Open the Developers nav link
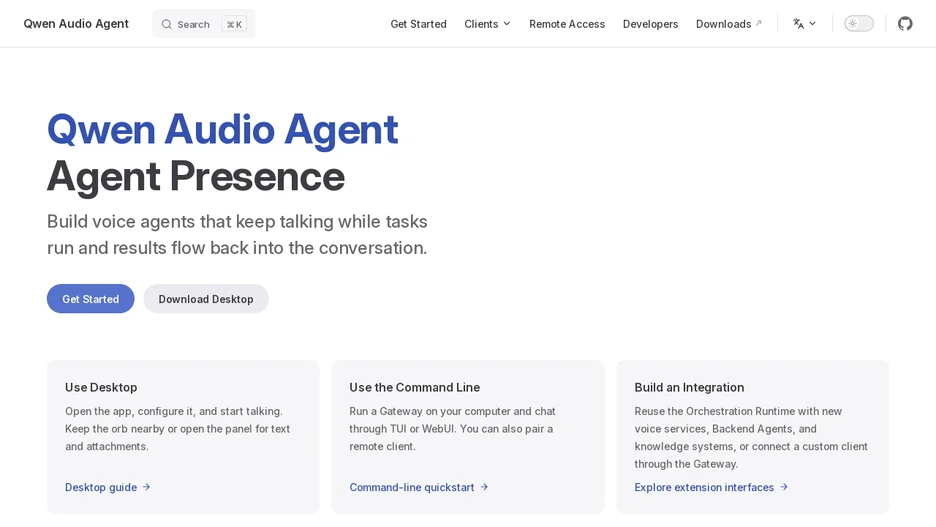The width and height of the screenshot is (936, 527). click(x=650, y=24)
